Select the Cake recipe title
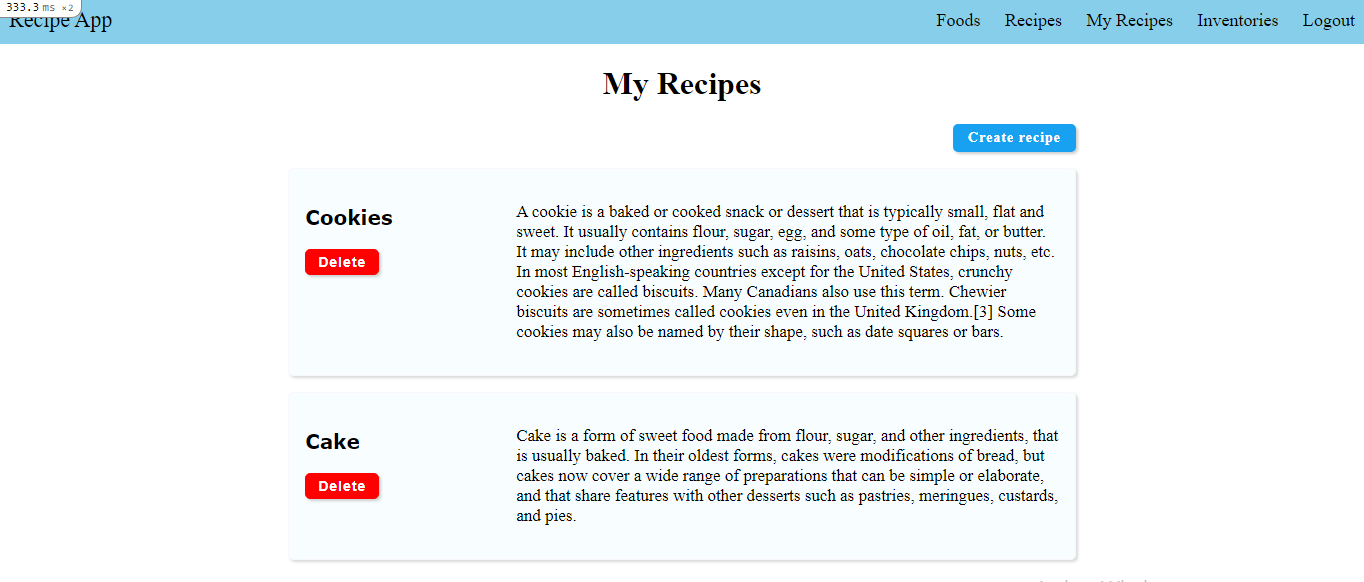Image resolution: width=1364 pixels, height=582 pixels. (332, 441)
